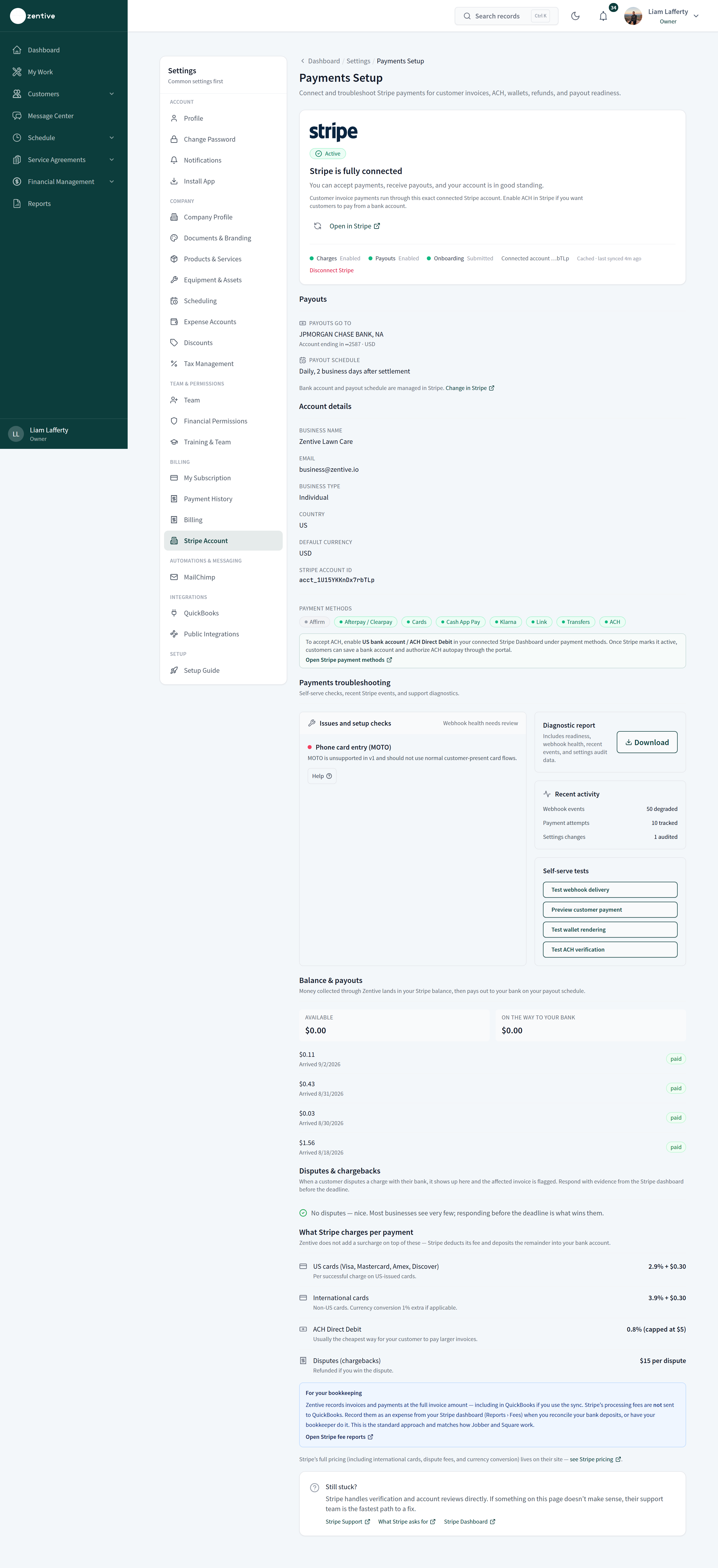Open Public Integrations settings item
This screenshot has width=718, height=1568.
(x=223, y=634)
